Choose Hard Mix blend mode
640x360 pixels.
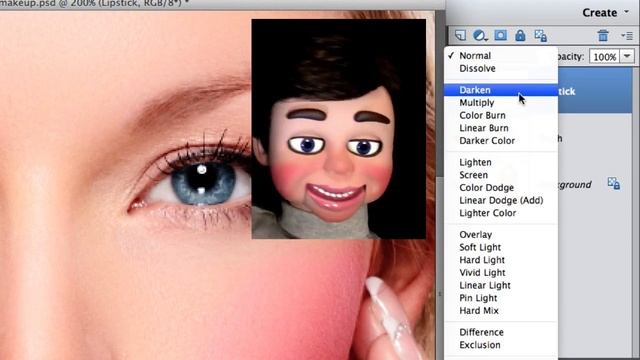coord(501,310)
